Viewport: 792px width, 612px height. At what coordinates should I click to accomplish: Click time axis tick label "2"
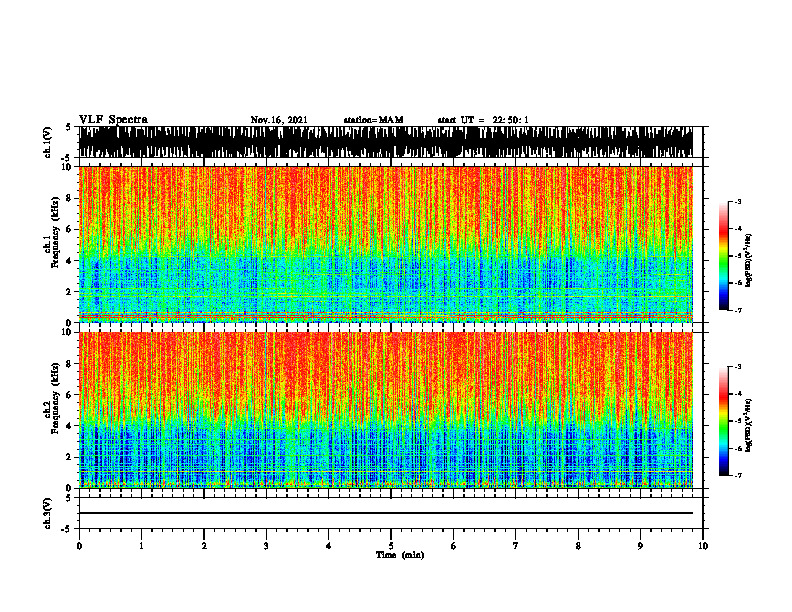point(204,546)
